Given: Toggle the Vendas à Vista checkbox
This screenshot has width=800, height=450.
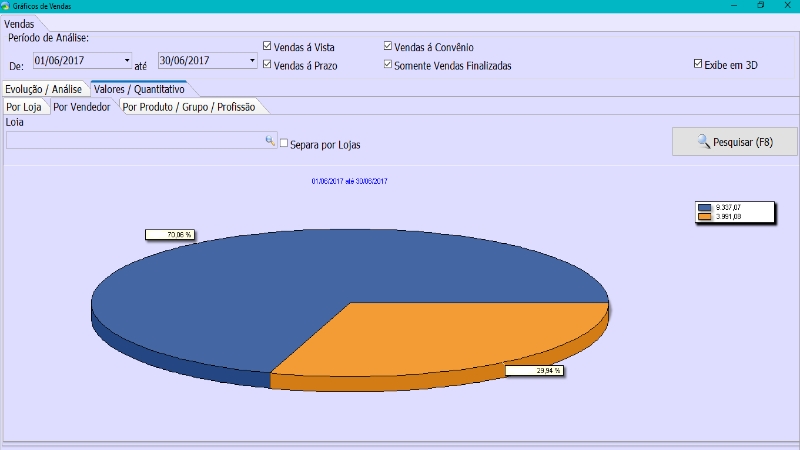Looking at the screenshot, I should 267,46.
